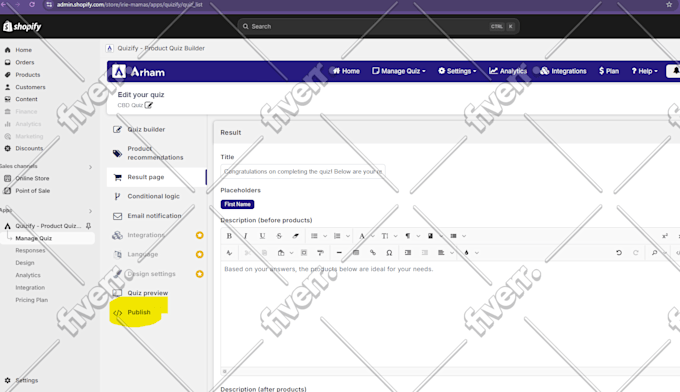The width and height of the screenshot is (680, 392).
Task: Open the Plan page
Action: 609,71
